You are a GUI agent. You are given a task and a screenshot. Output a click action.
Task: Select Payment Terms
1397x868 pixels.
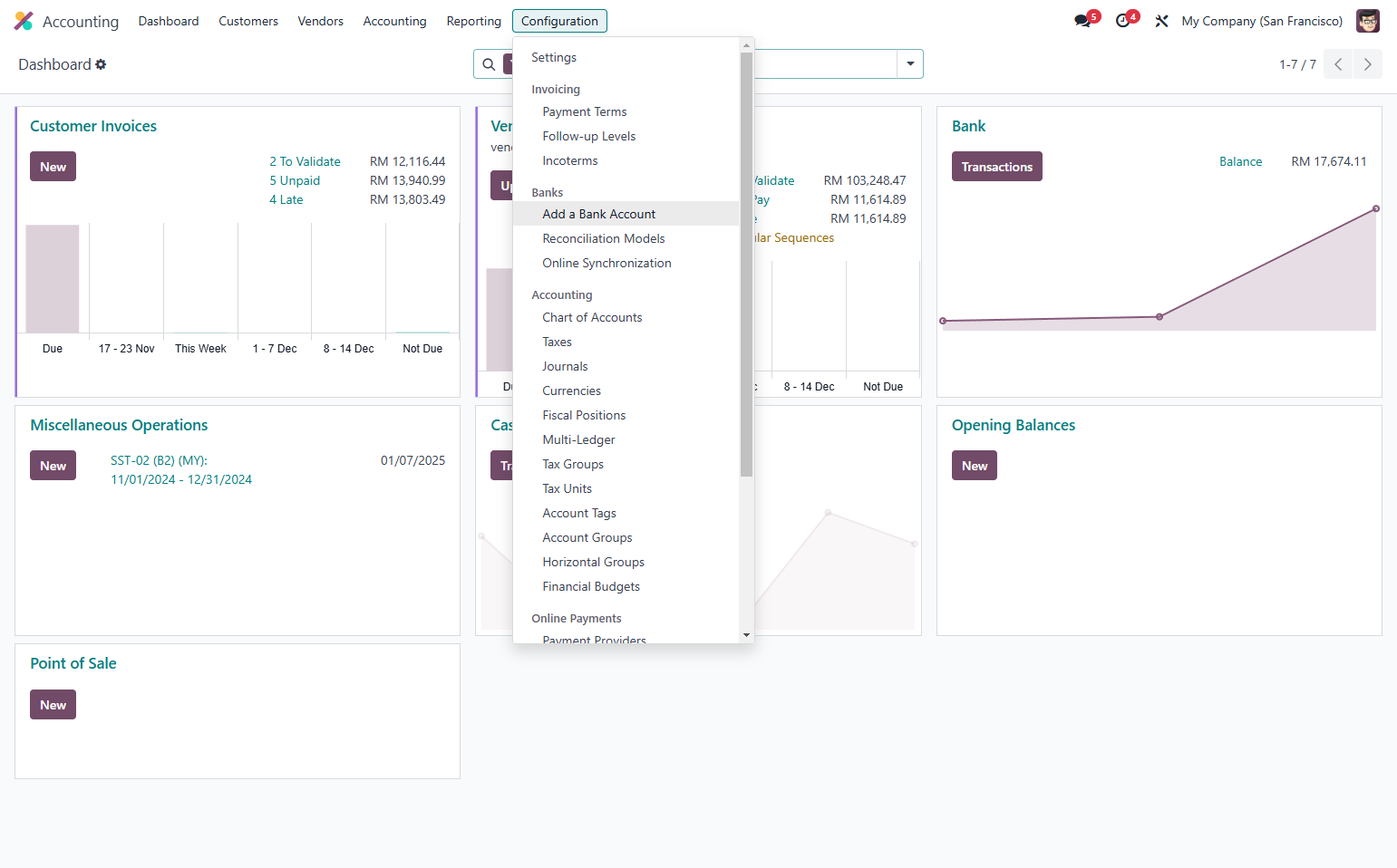pyautogui.click(x=626, y=111)
